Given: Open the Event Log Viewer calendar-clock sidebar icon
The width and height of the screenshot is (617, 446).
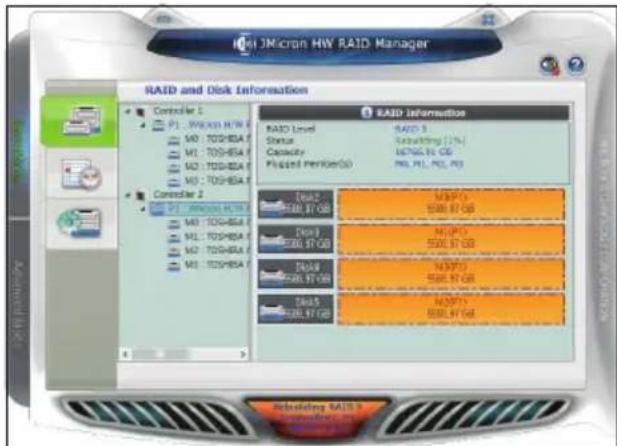Looking at the screenshot, I should (81, 174).
